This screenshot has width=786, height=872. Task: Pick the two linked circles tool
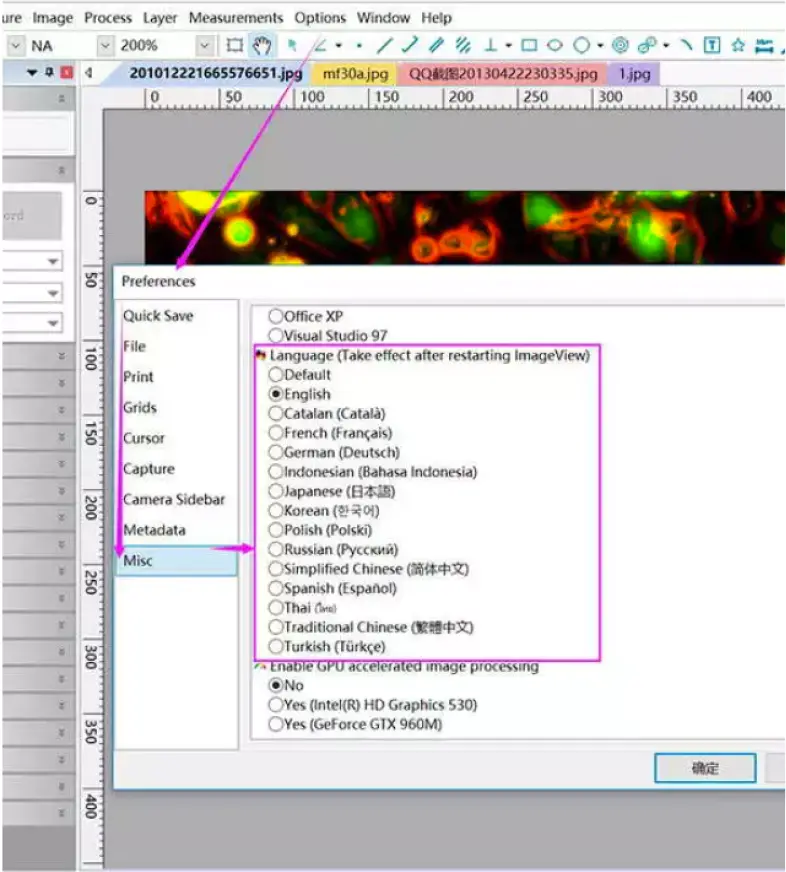[x=646, y=45]
